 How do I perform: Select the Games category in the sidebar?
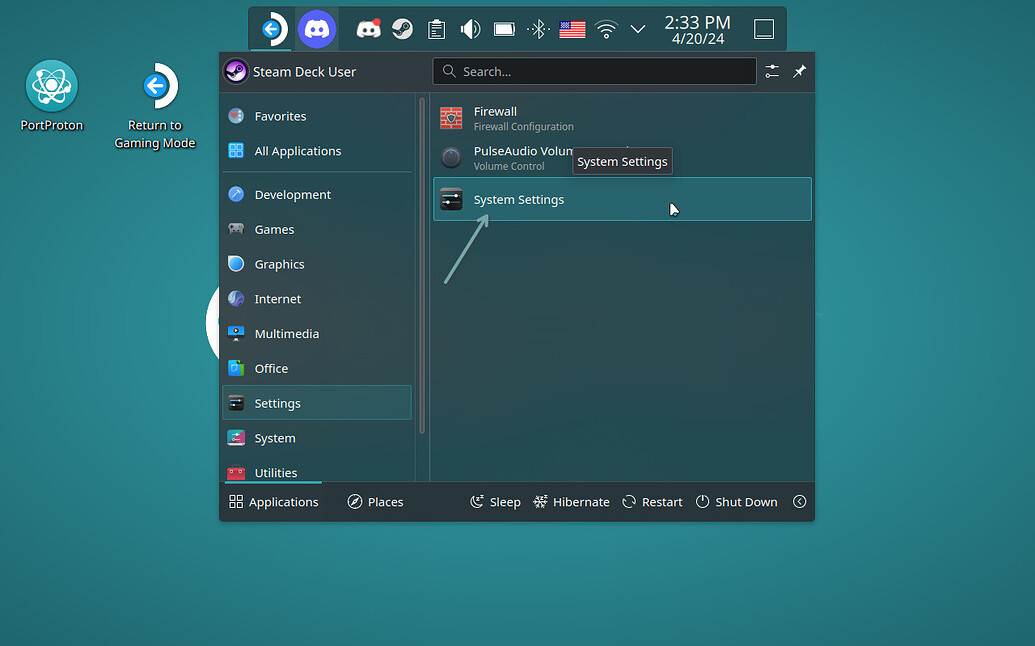click(272, 229)
